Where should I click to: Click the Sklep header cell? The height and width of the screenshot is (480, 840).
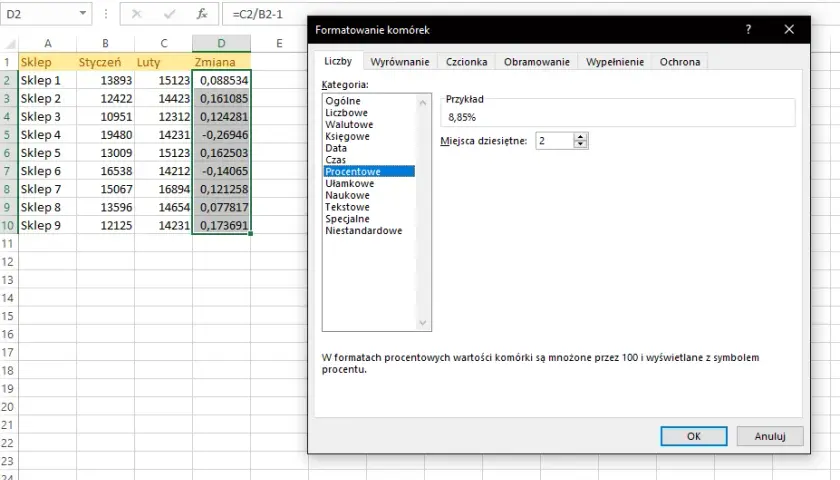(x=48, y=62)
